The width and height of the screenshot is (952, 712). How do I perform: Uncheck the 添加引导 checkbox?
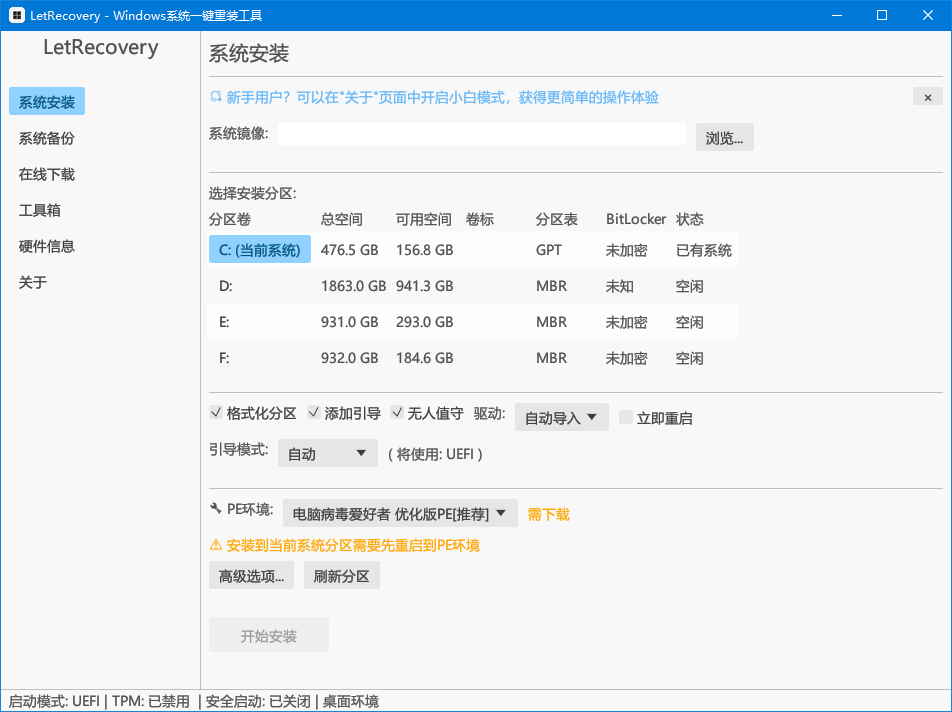[314, 413]
